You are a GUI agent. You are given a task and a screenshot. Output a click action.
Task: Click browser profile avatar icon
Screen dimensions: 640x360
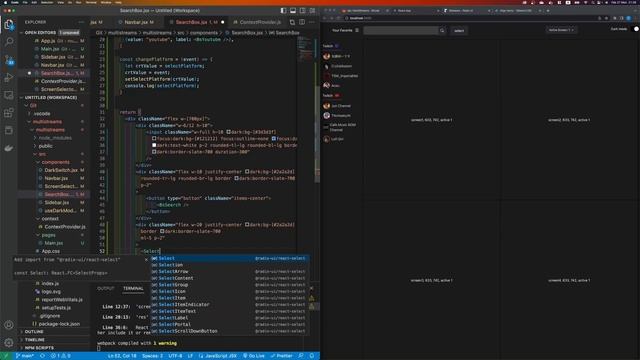tap(629, 18)
